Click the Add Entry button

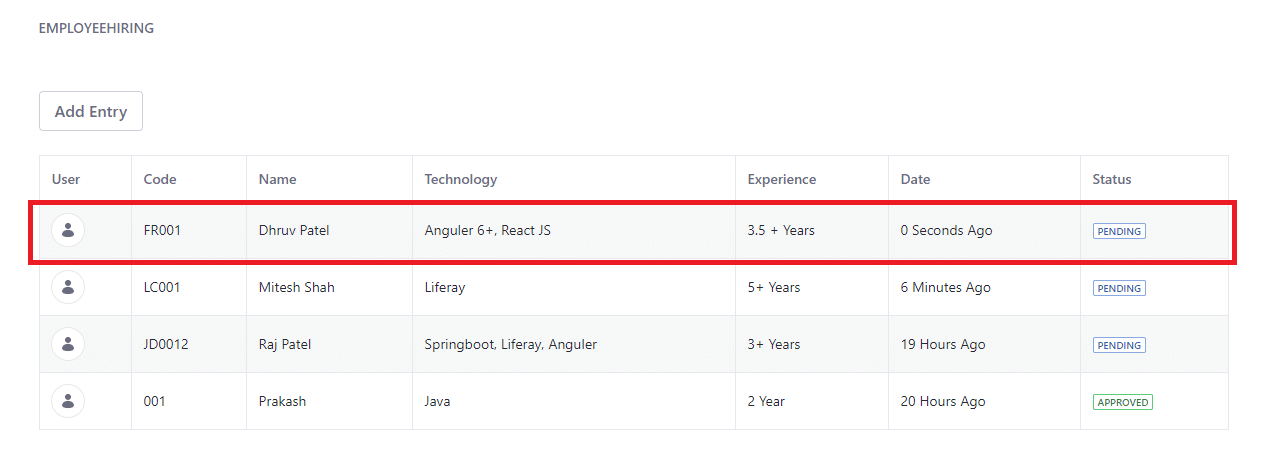tap(91, 111)
